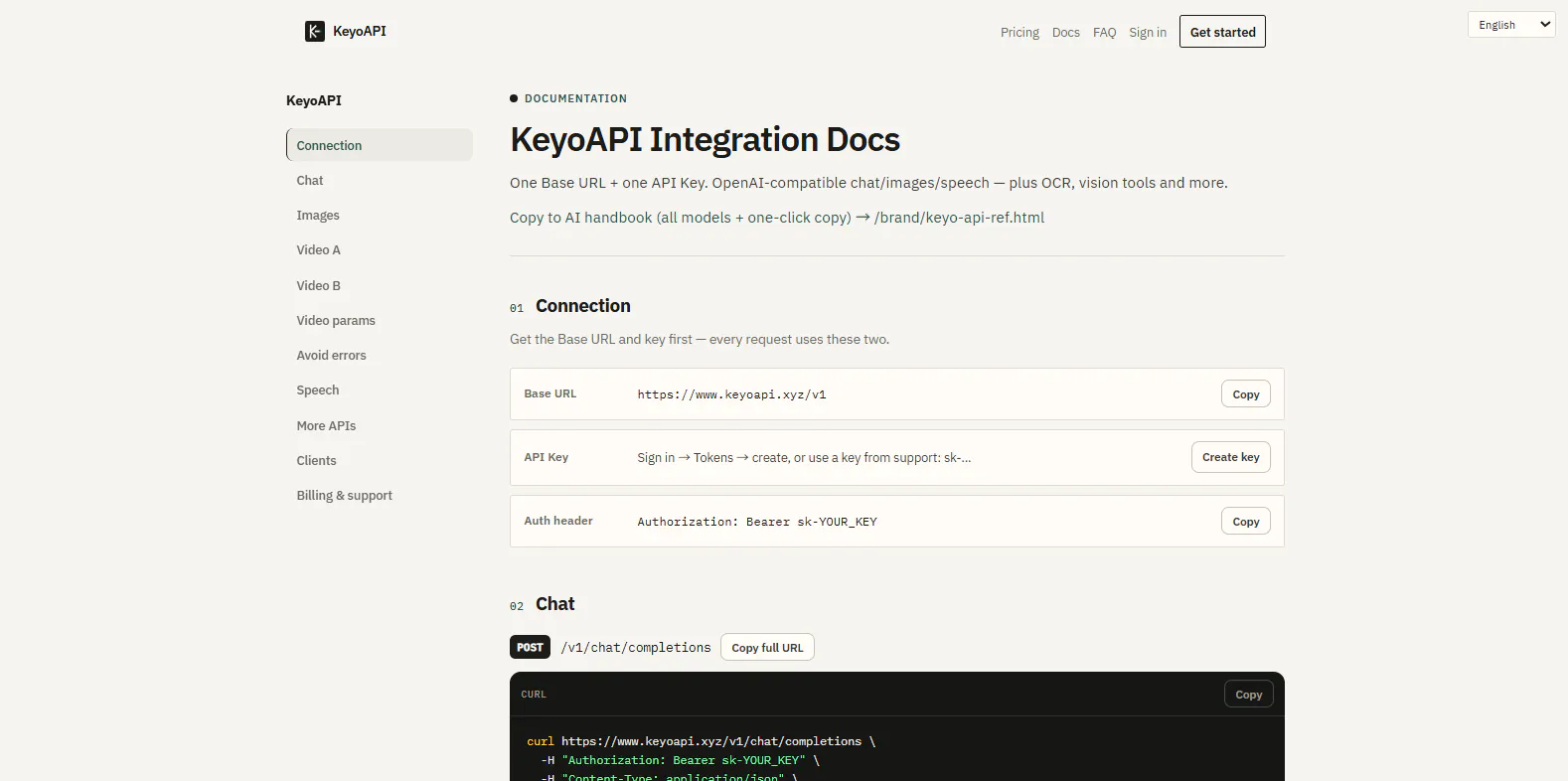Copy the Base URL value
This screenshot has height=781, width=1568.
(x=1246, y=394)
